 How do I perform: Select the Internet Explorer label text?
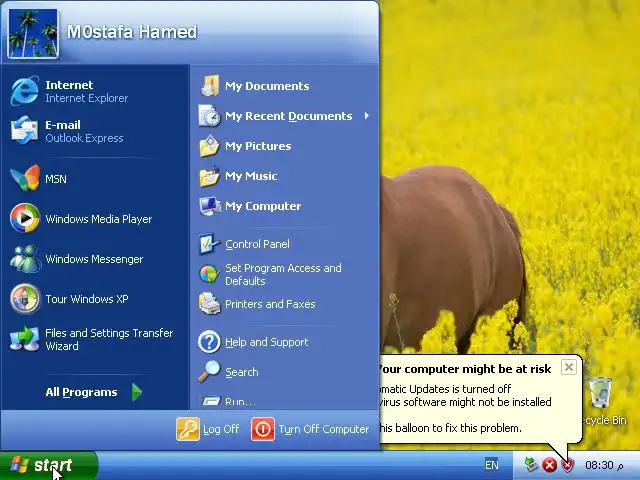tap(87, 98)
